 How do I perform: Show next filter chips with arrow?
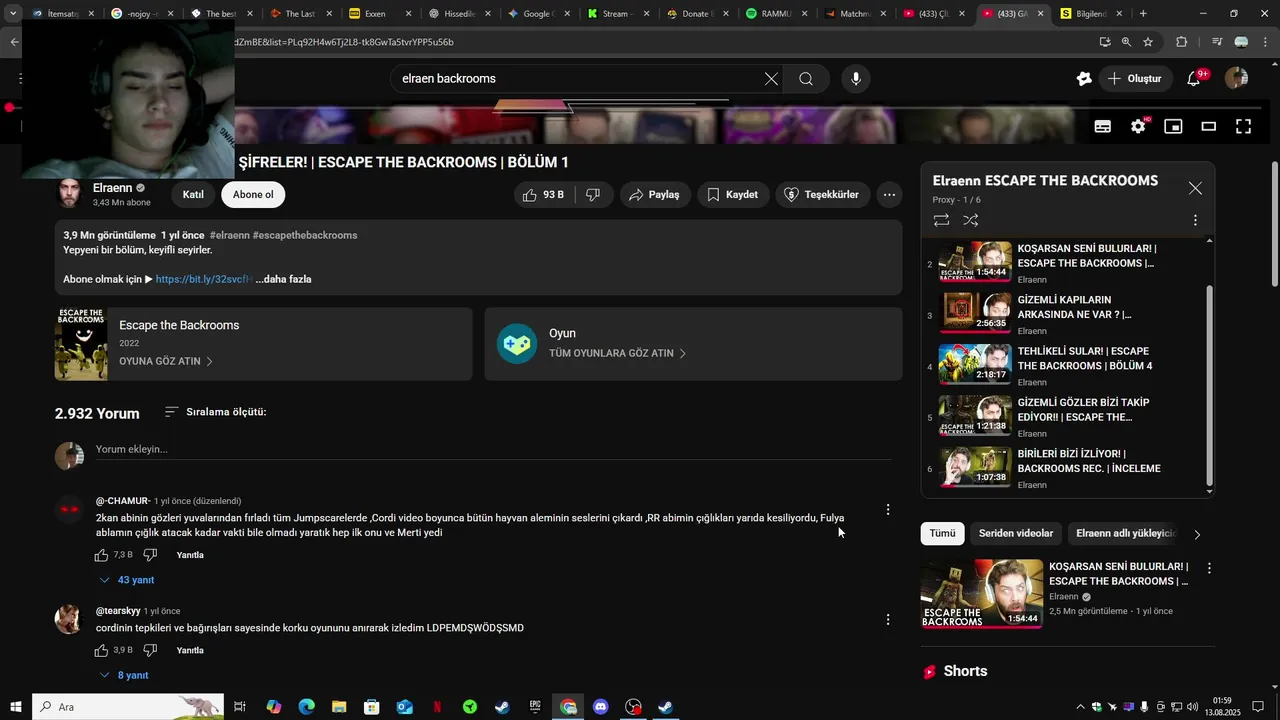tap(1197, 534)
